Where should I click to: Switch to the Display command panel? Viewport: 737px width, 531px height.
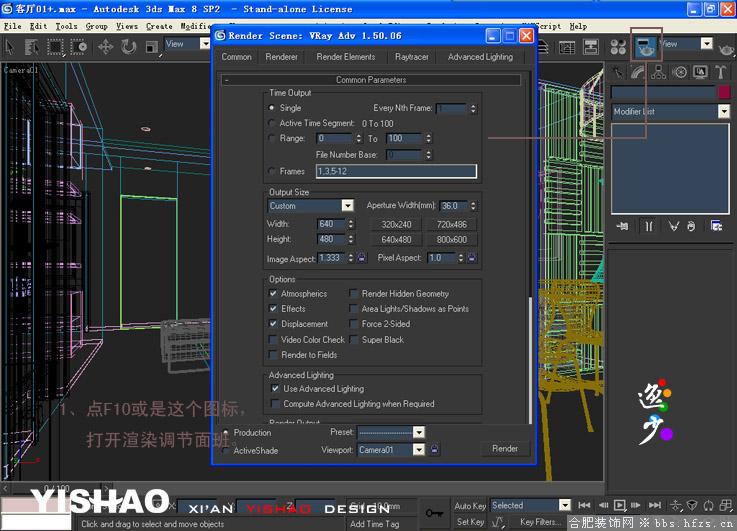pos(700,72)
